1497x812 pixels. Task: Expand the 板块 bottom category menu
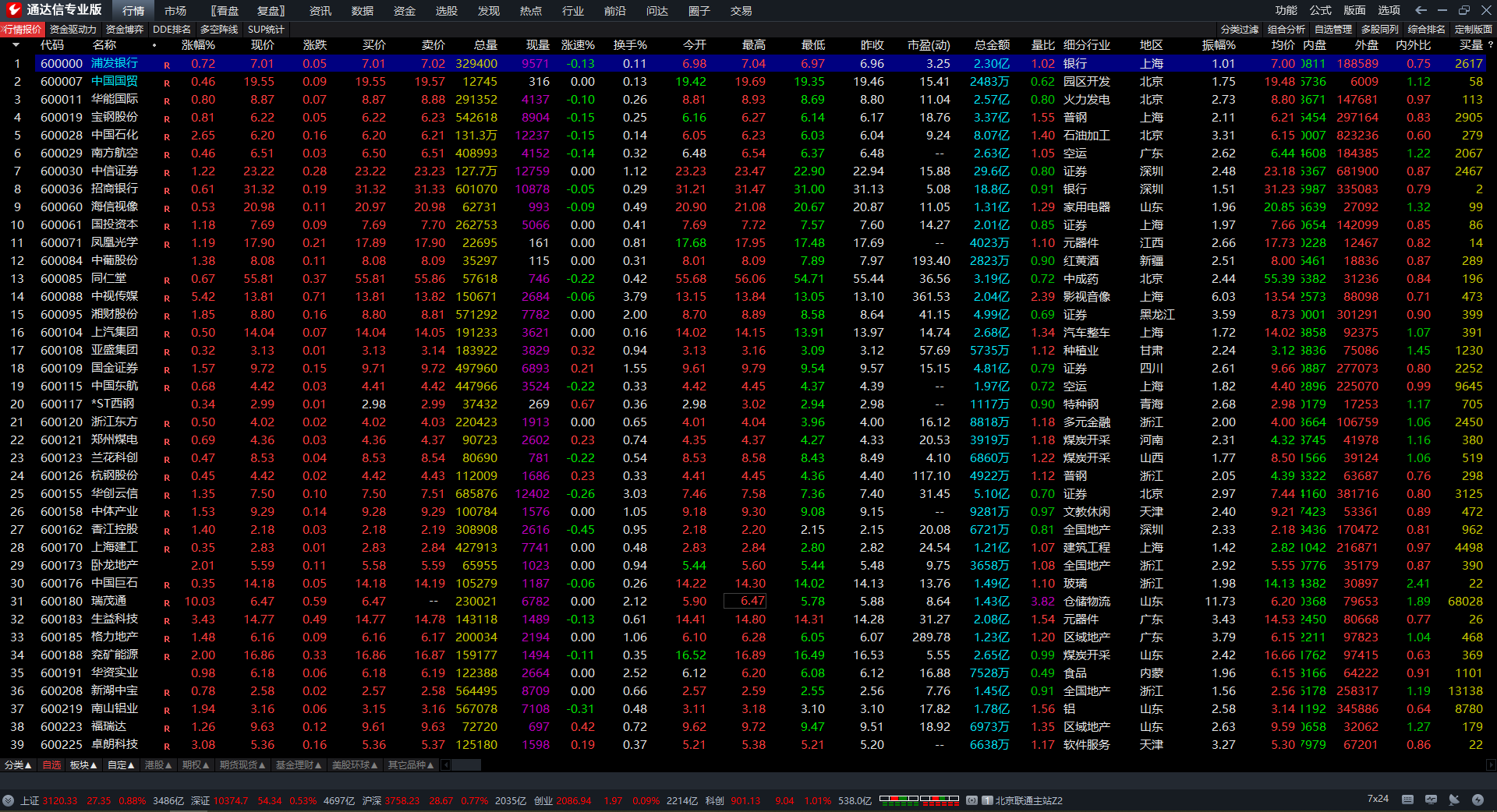(83, 765)
